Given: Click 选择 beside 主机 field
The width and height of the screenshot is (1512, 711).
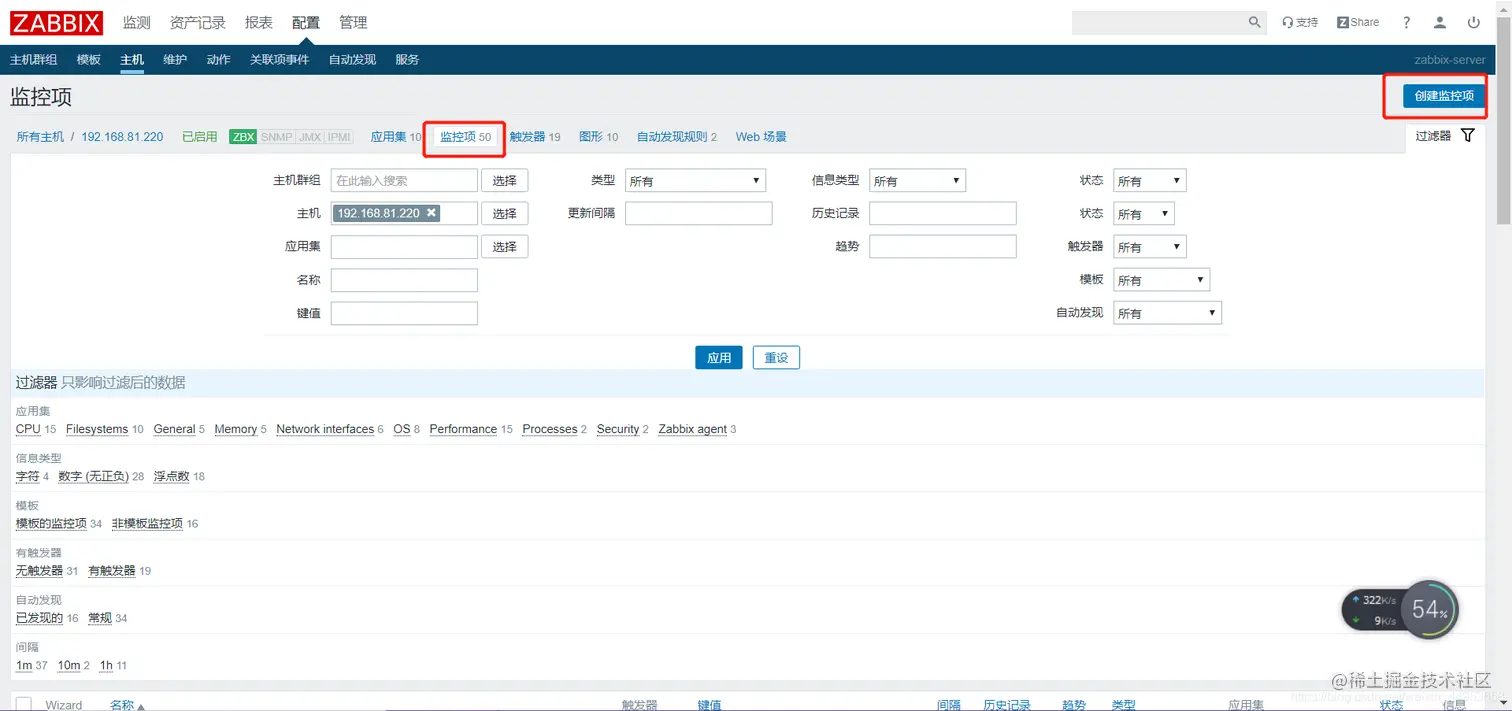Looking at the screenshot, I should [505, 213].
